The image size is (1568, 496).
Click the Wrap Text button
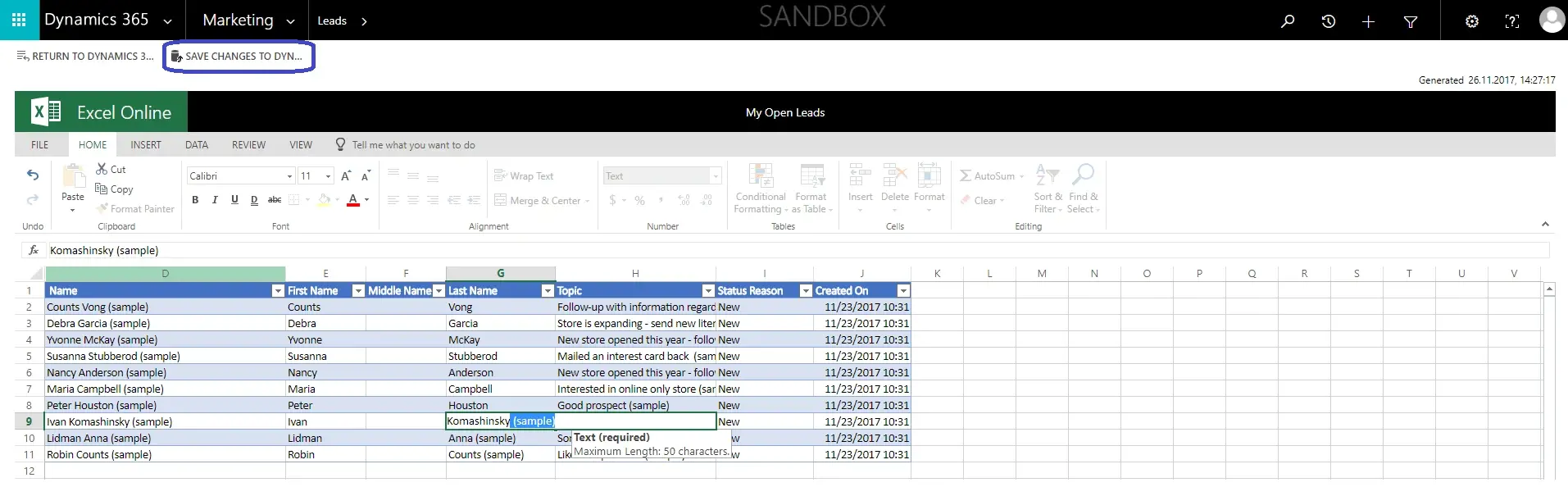pyautogui.click(x=524, y=175)
